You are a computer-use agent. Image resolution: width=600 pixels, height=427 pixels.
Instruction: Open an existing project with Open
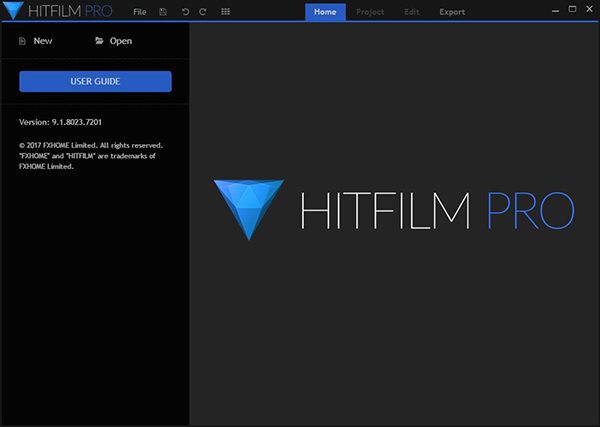[x=113, y=41]
